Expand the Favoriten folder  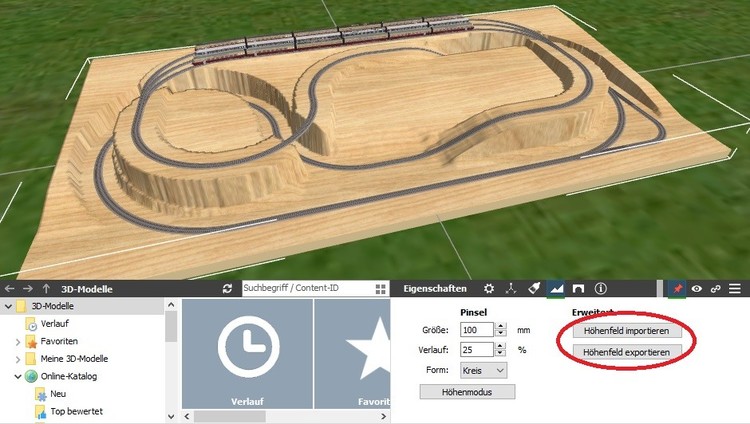(18, 342)
